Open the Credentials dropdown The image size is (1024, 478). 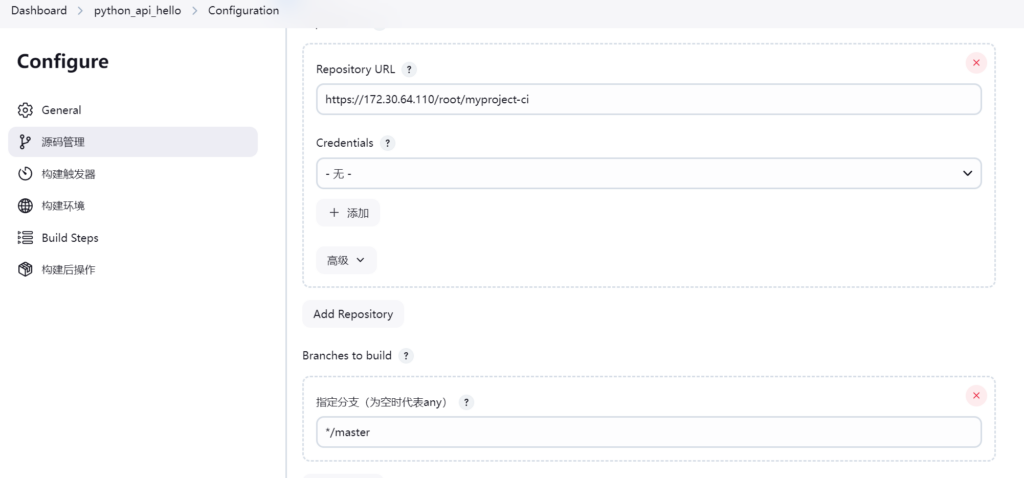(x=648, y=173)
